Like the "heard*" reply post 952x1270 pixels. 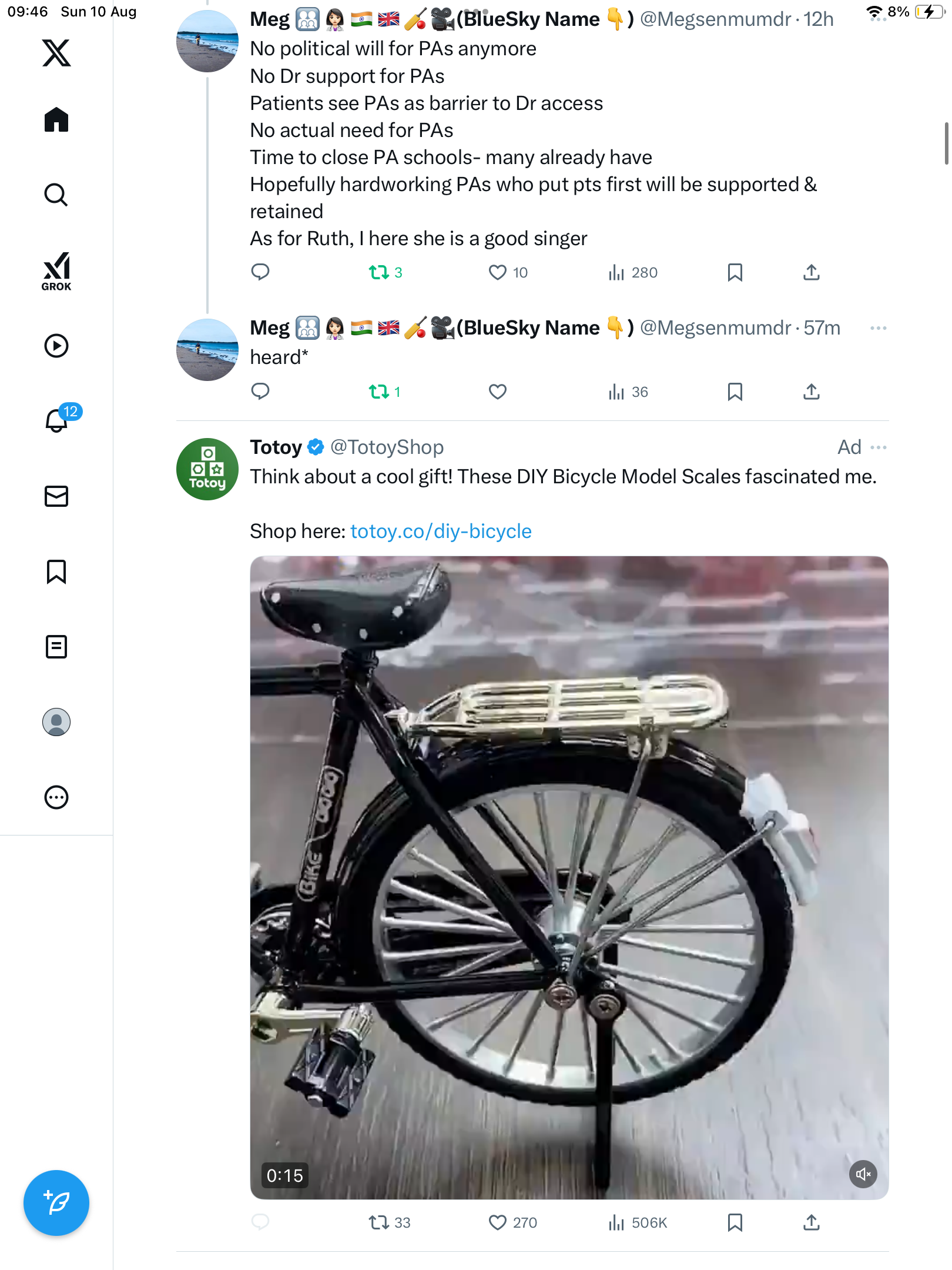498,392
